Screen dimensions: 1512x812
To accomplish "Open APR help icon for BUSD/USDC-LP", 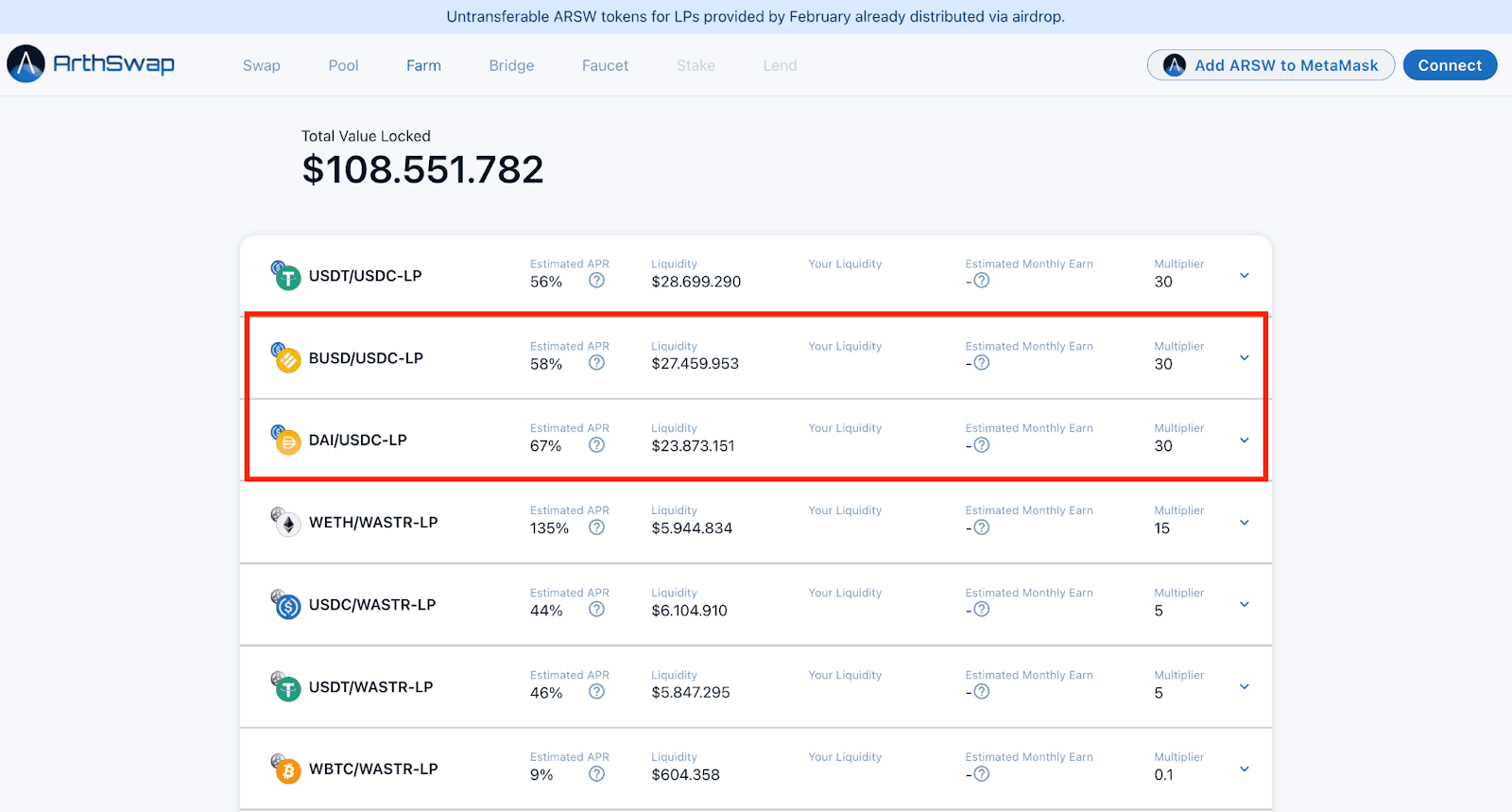I will point(596,363).
